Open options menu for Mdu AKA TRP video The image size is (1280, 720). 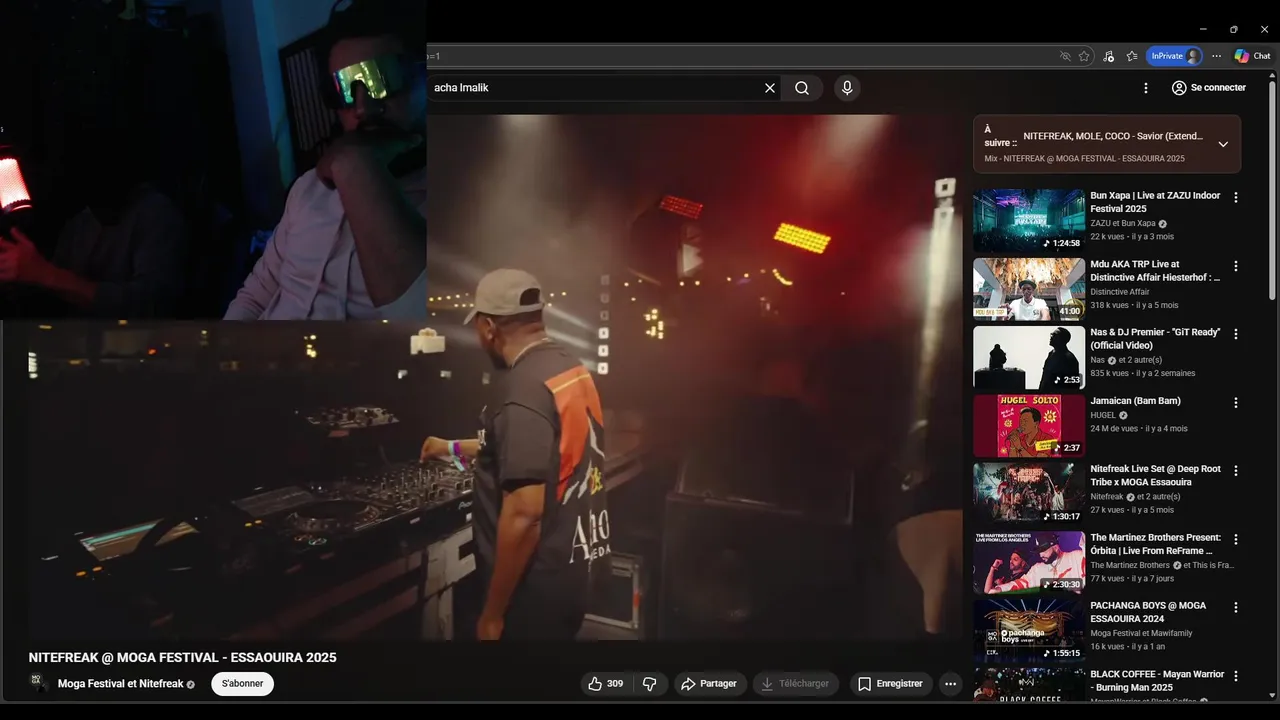tap(1235, 266)
